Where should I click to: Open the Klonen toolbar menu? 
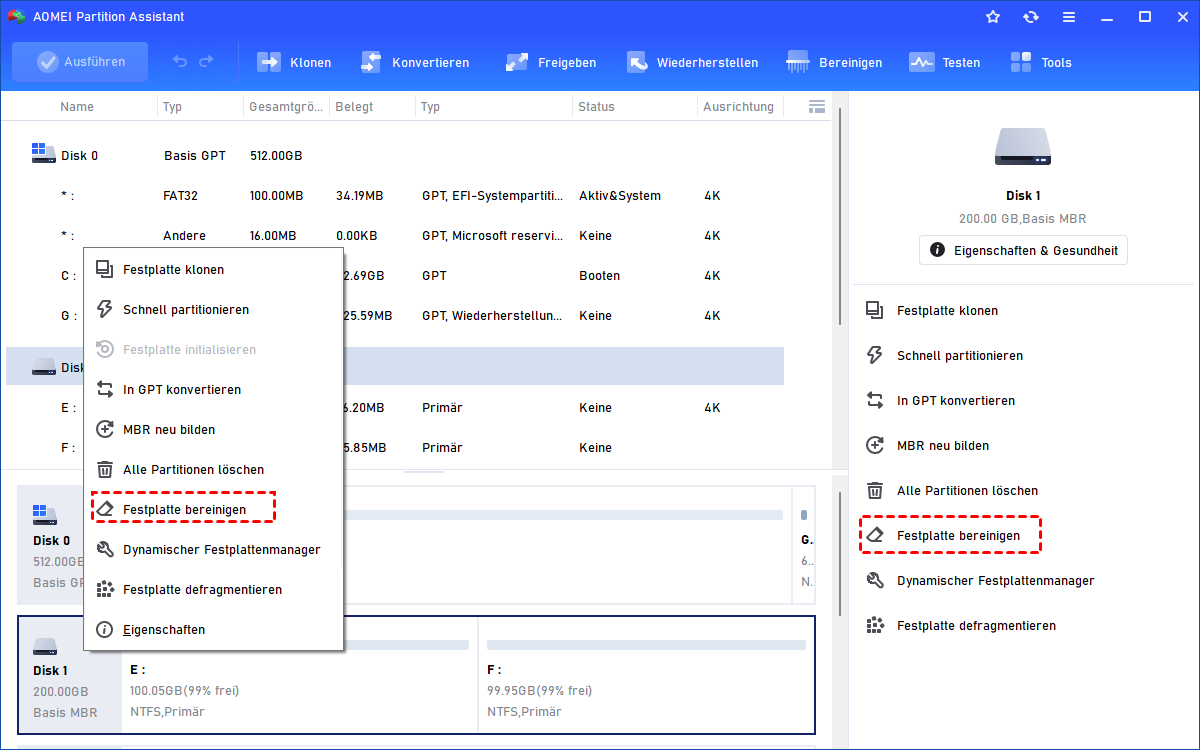pyautogui.click(x=294, y=62)
